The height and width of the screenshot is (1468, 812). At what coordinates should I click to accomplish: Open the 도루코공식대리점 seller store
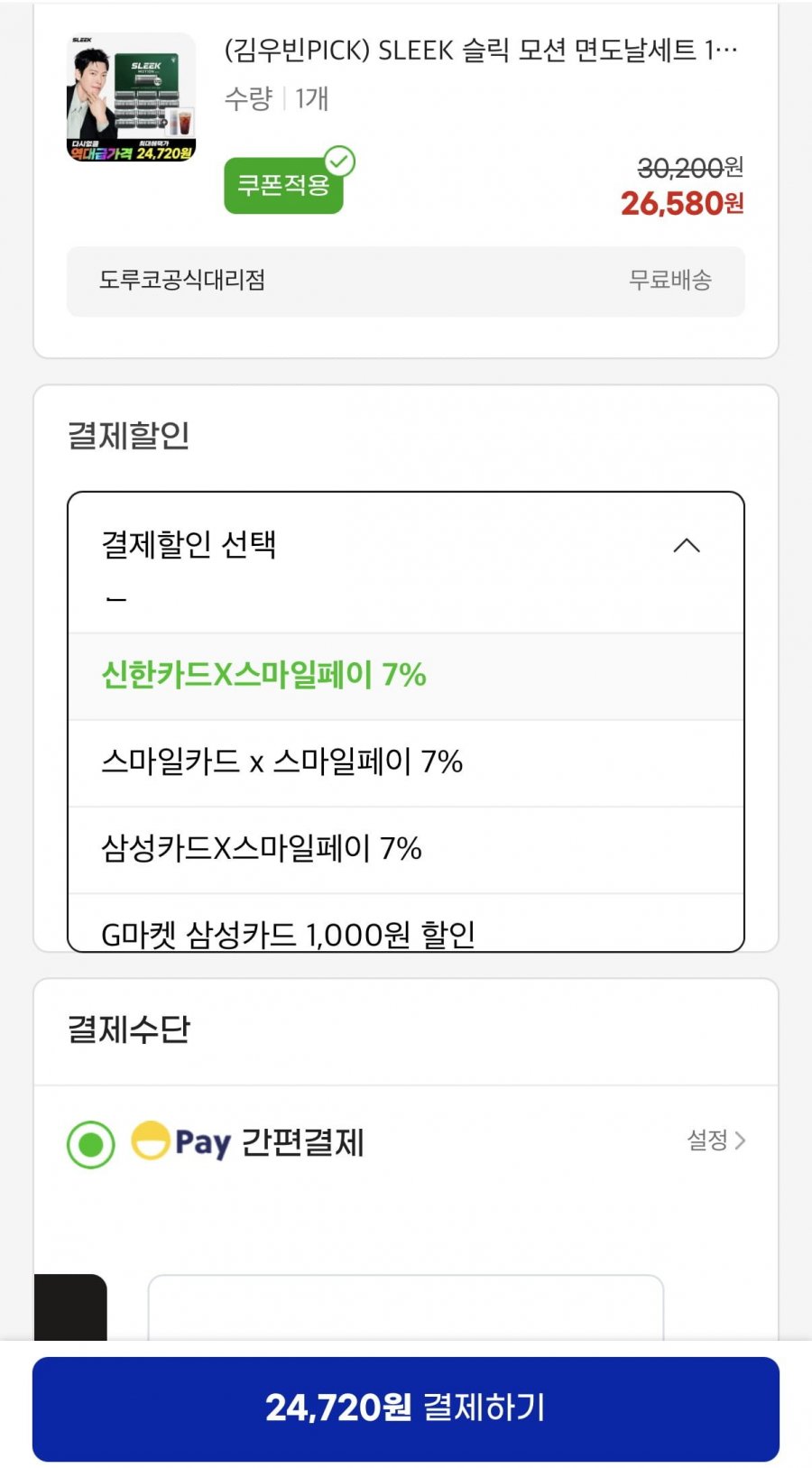182,281
